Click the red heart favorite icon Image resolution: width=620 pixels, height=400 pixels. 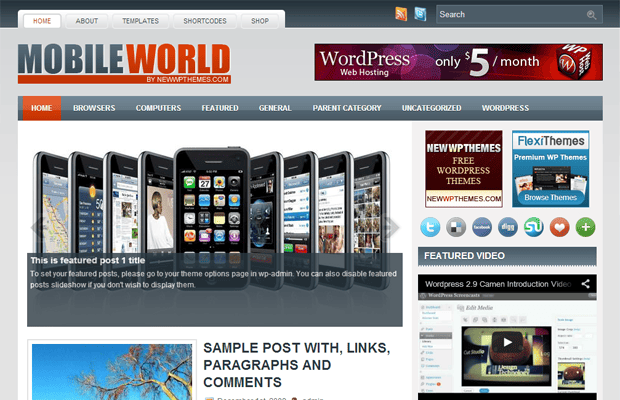click(560, 227)
